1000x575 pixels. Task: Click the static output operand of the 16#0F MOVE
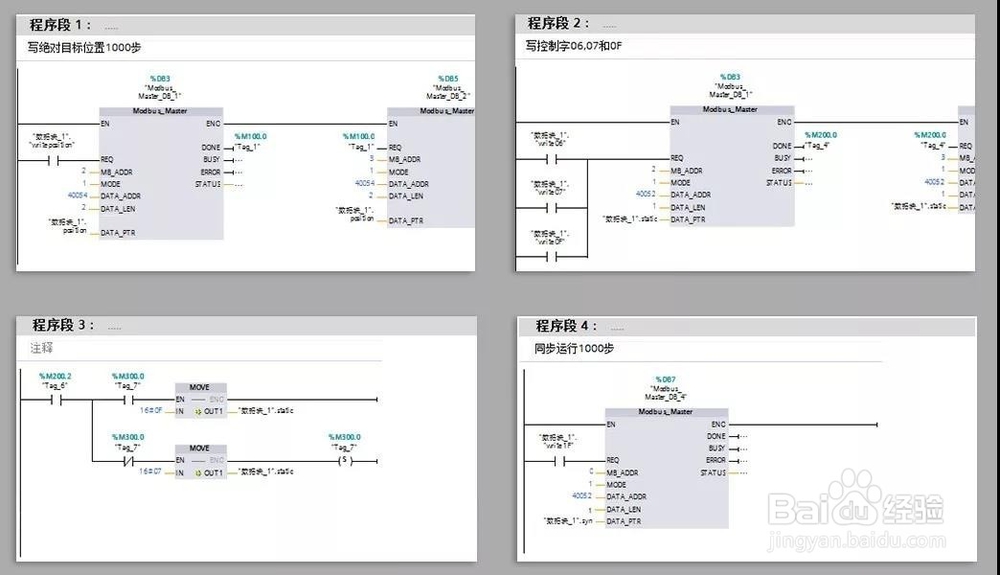click(266, 411)
